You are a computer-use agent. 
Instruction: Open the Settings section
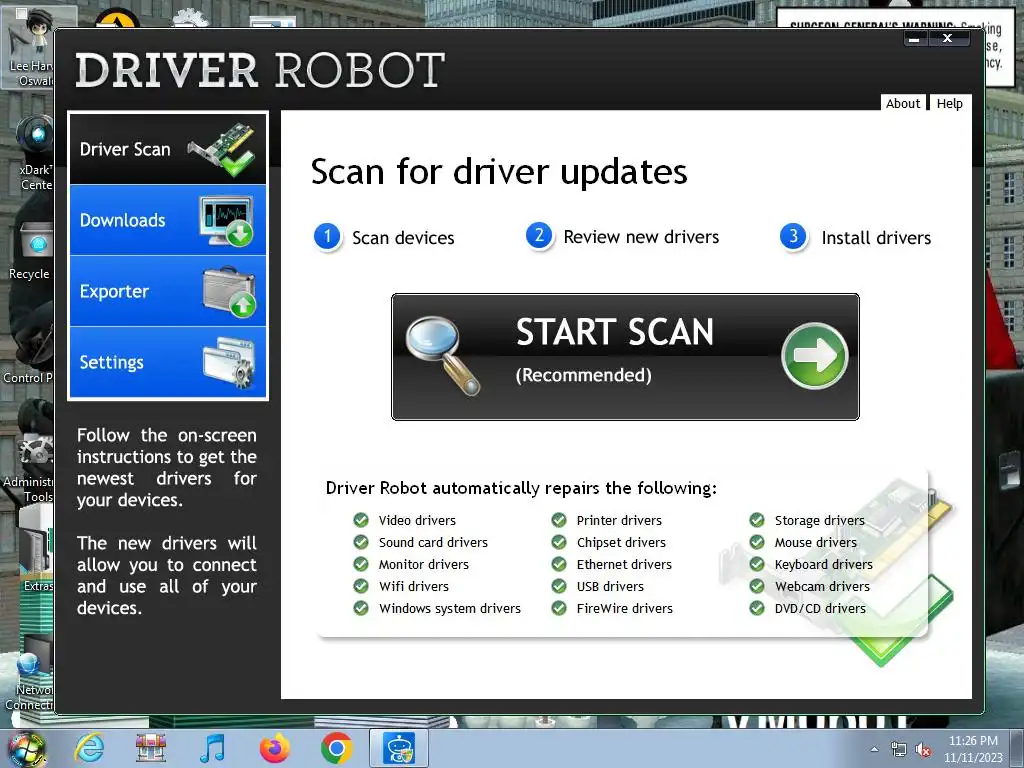pos(168,362)
